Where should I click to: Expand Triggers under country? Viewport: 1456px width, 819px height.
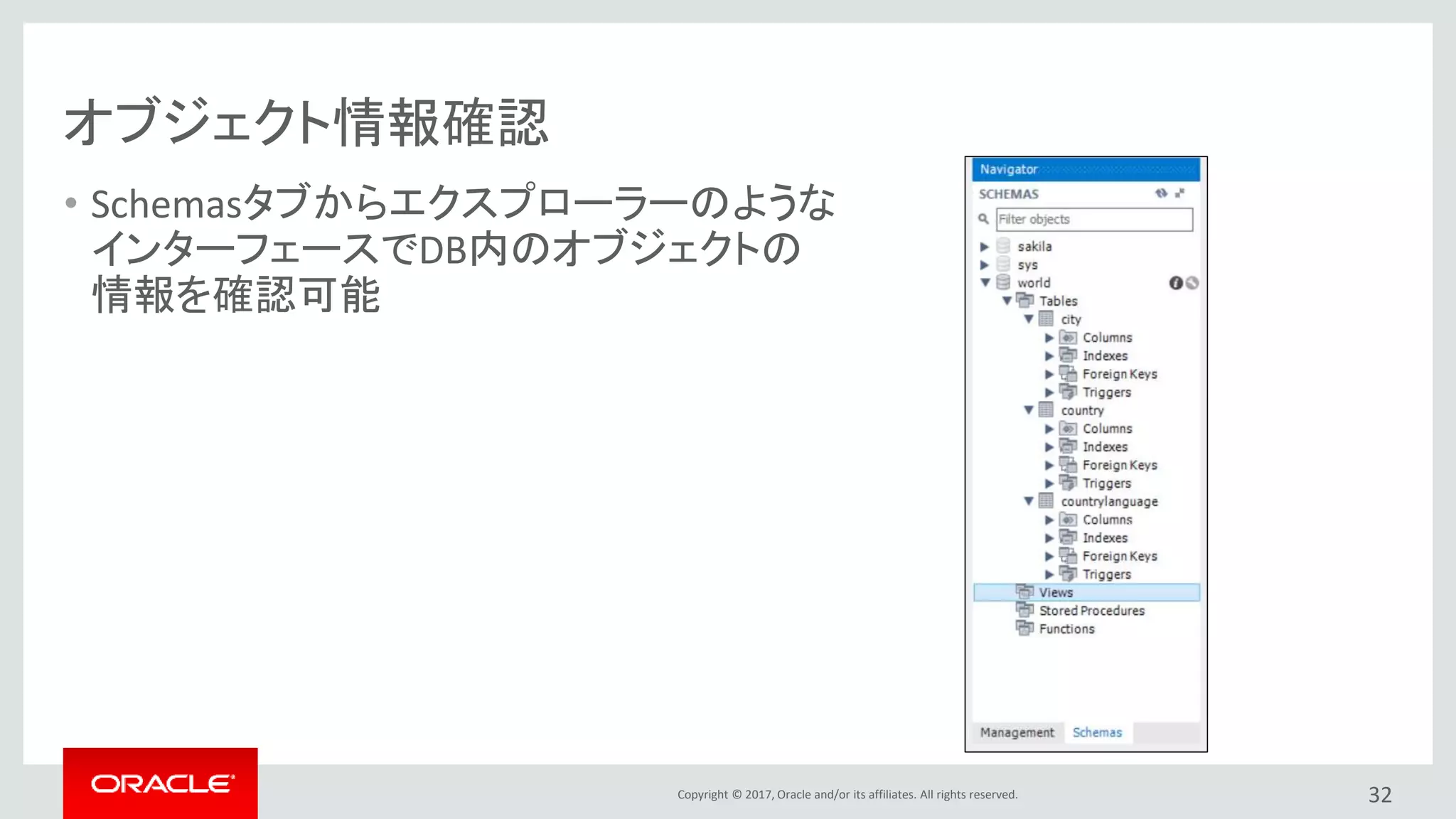[x=1049, y=483]
